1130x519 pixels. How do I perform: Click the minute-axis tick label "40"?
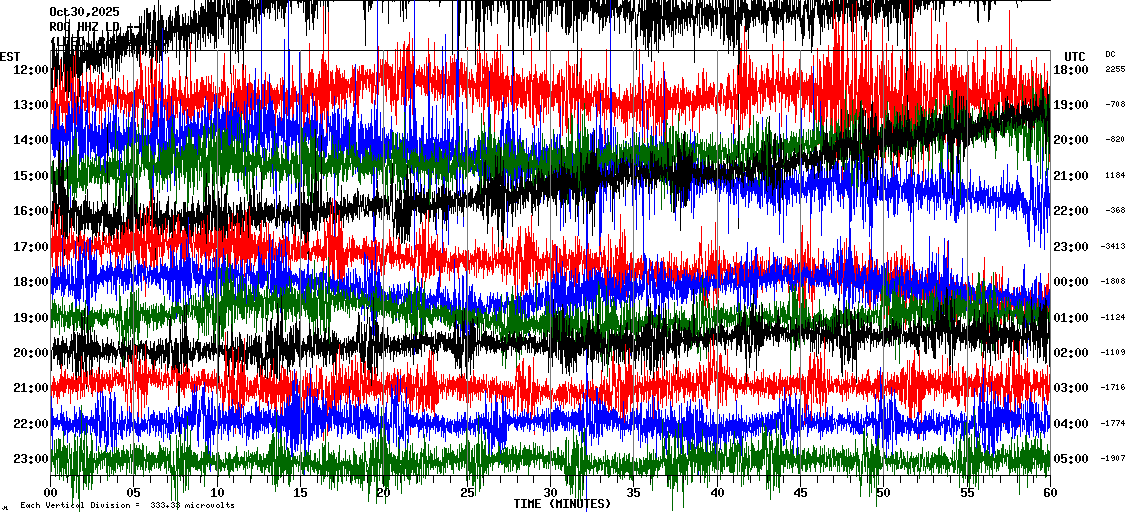coord(717,493)
